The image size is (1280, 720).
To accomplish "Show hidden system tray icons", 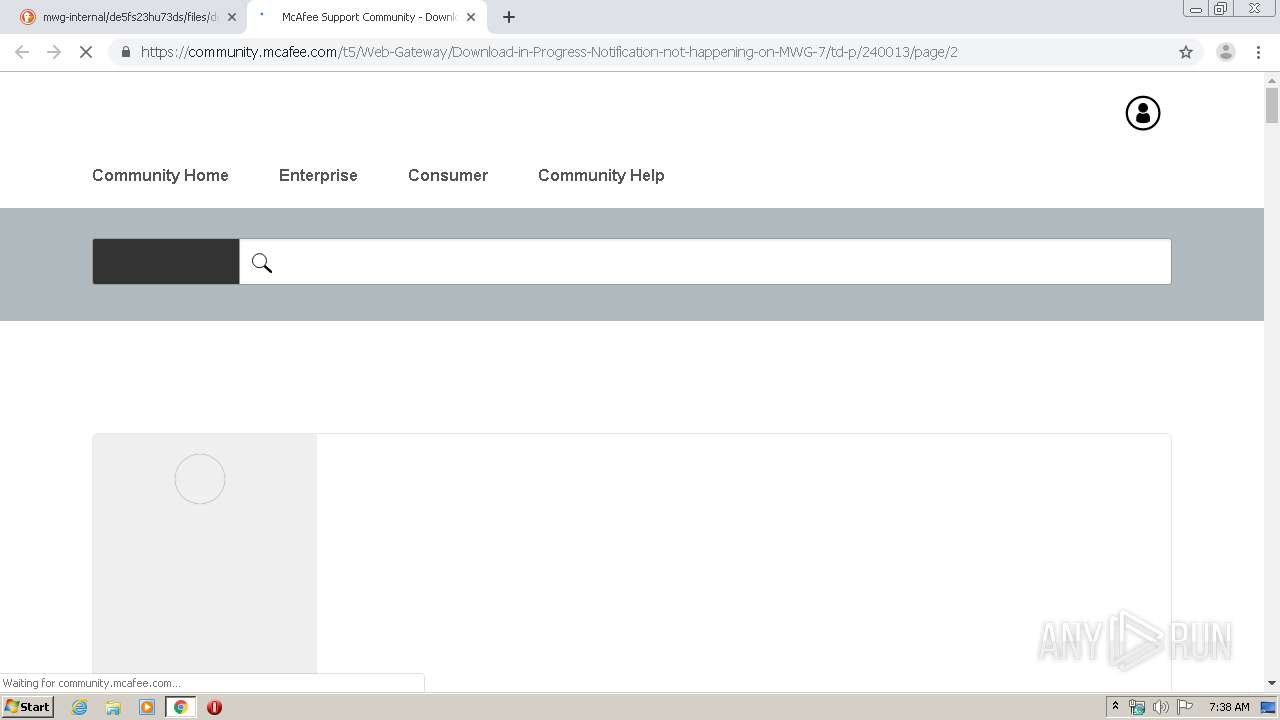I will click(x=1115, y=707).
